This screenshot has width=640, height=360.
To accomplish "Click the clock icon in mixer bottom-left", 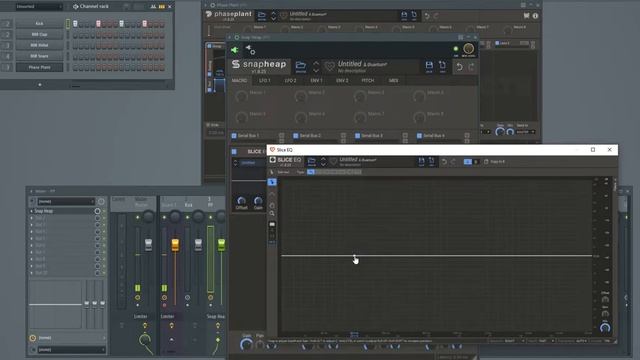I will [x=33, y=338].
